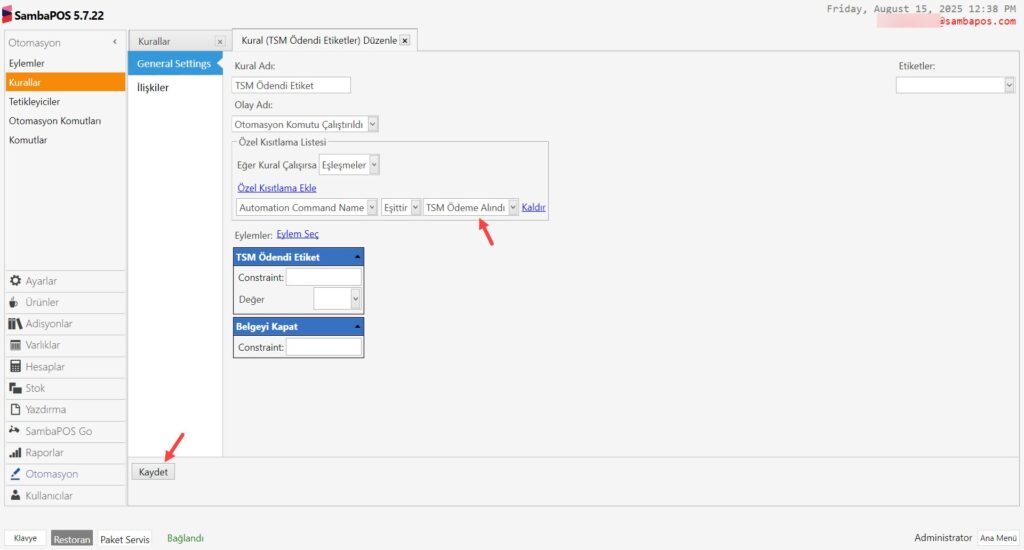Click the Eylem Seç link

(298, 234)
